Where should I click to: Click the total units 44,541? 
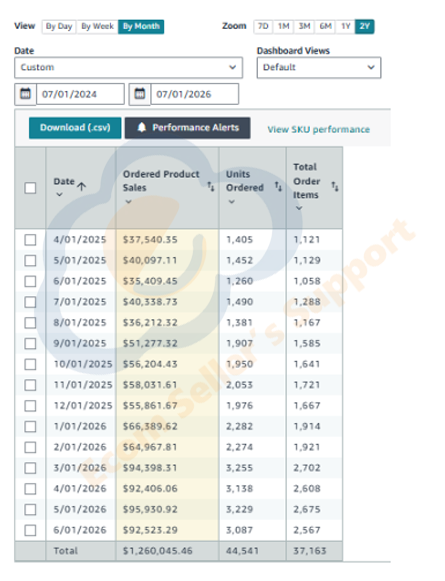pyautogui.click(x=242, y=551)
